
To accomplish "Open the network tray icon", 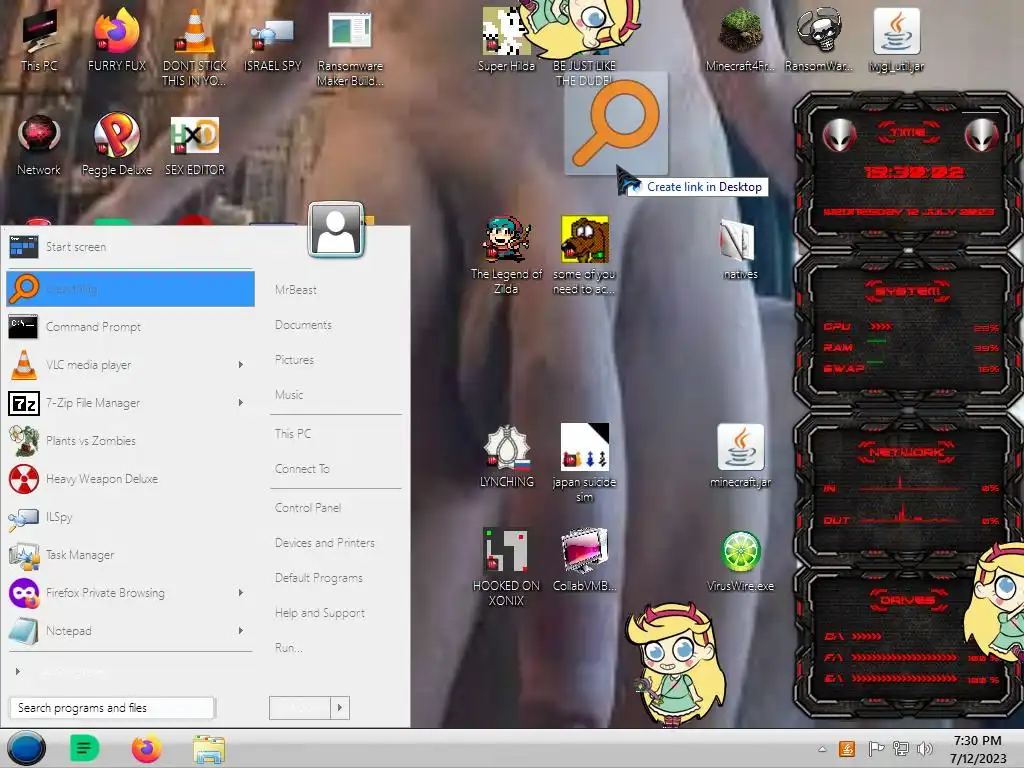I will (901, 748).
